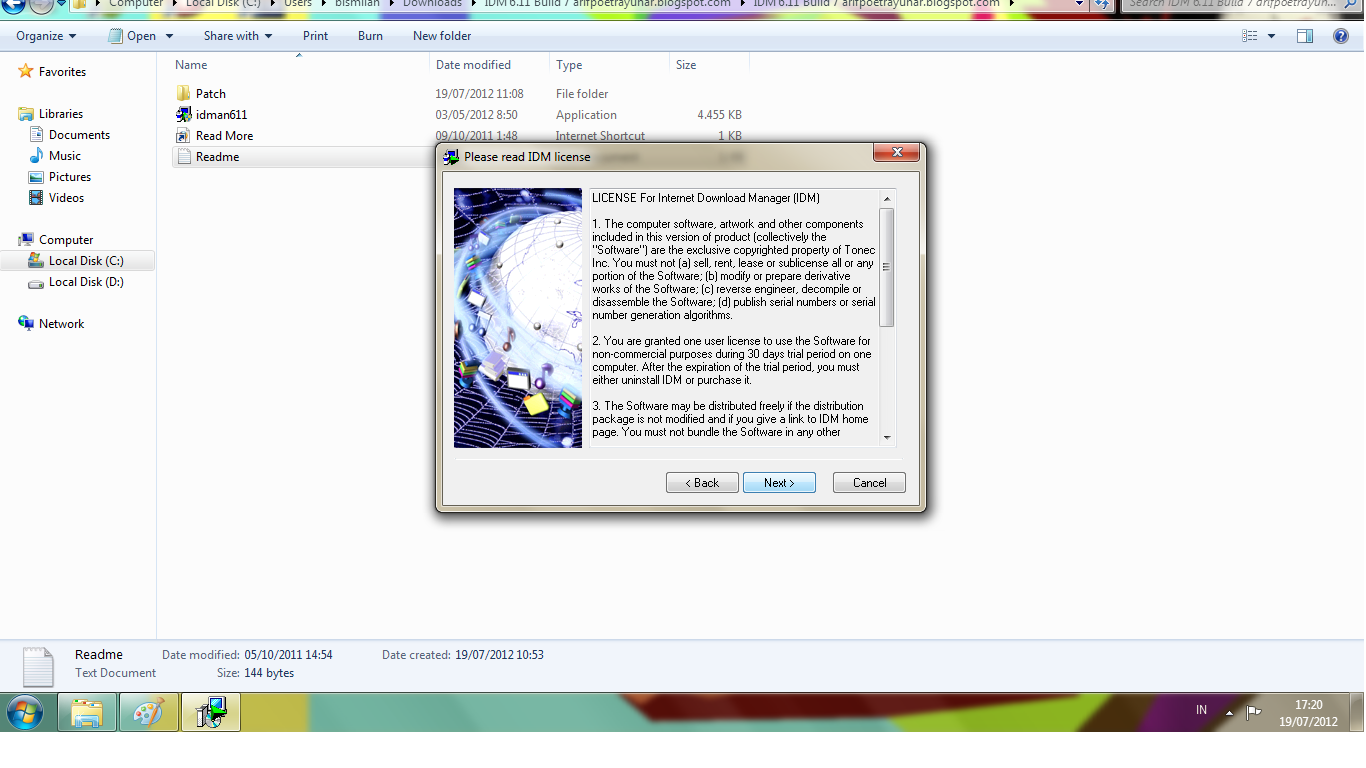The image size is (1366, 768).
Task: Click the Open toolbar button
Action: click(x=132, y=36)
